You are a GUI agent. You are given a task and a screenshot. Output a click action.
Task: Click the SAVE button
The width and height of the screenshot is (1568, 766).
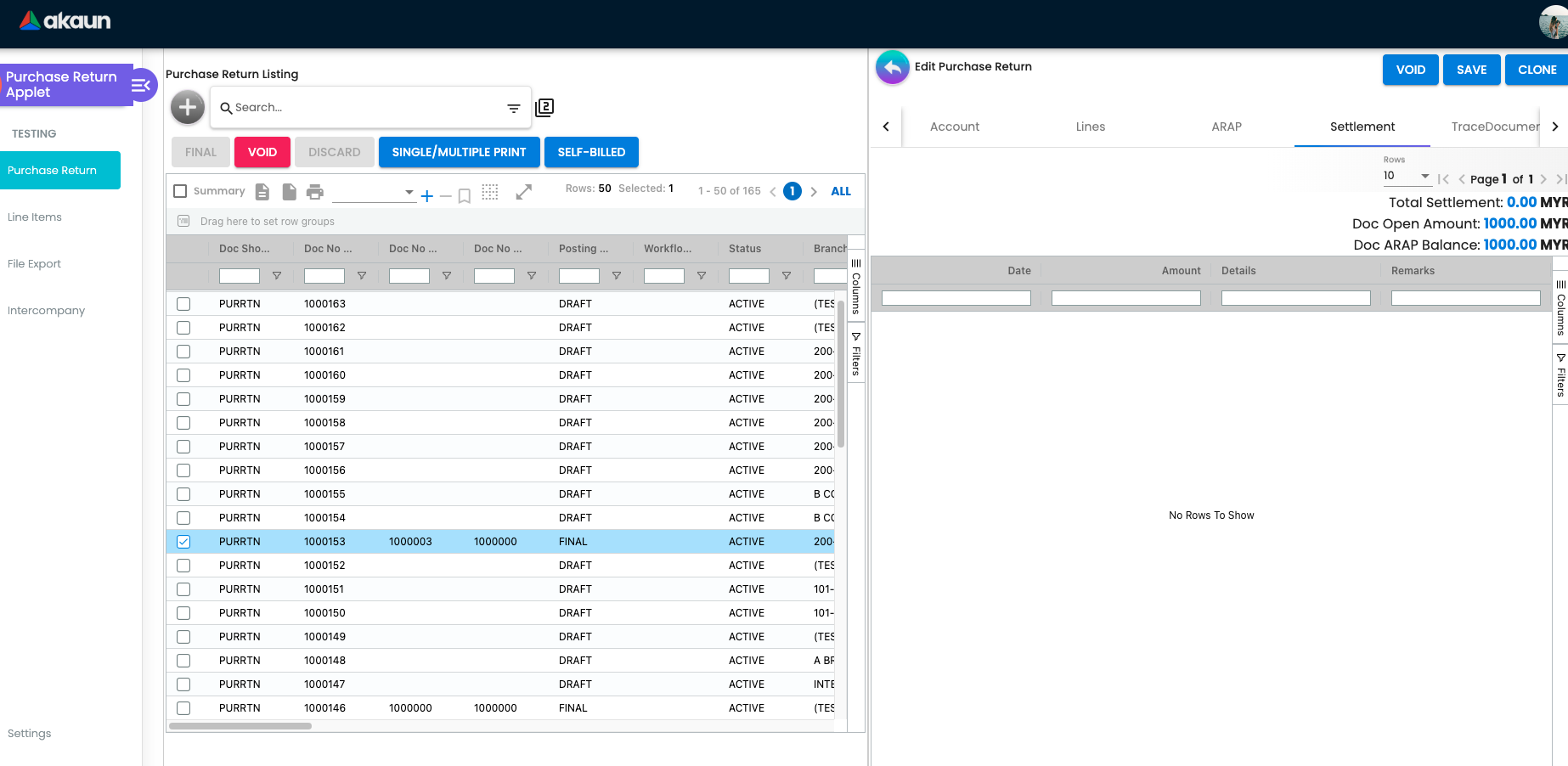coord(1471,70)
